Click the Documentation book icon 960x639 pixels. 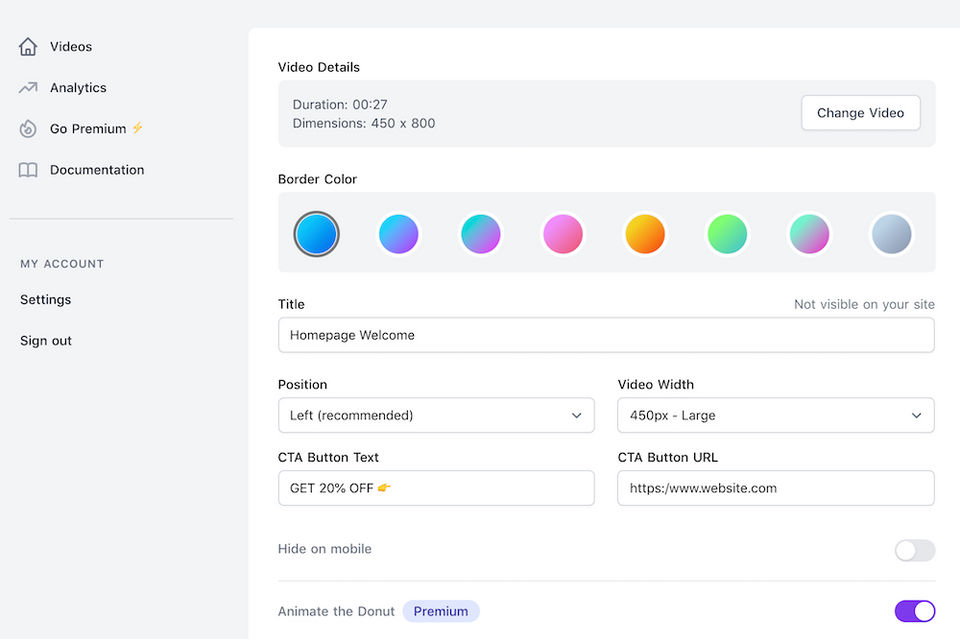[x=28, y=170]
